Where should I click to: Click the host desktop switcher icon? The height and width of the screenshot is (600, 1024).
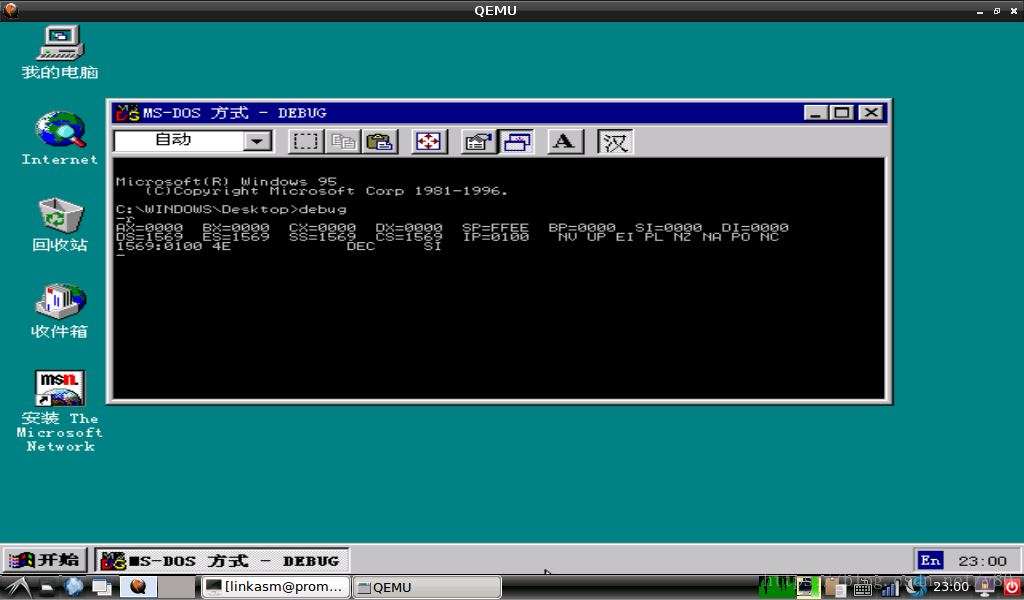[x=102, y=587]
